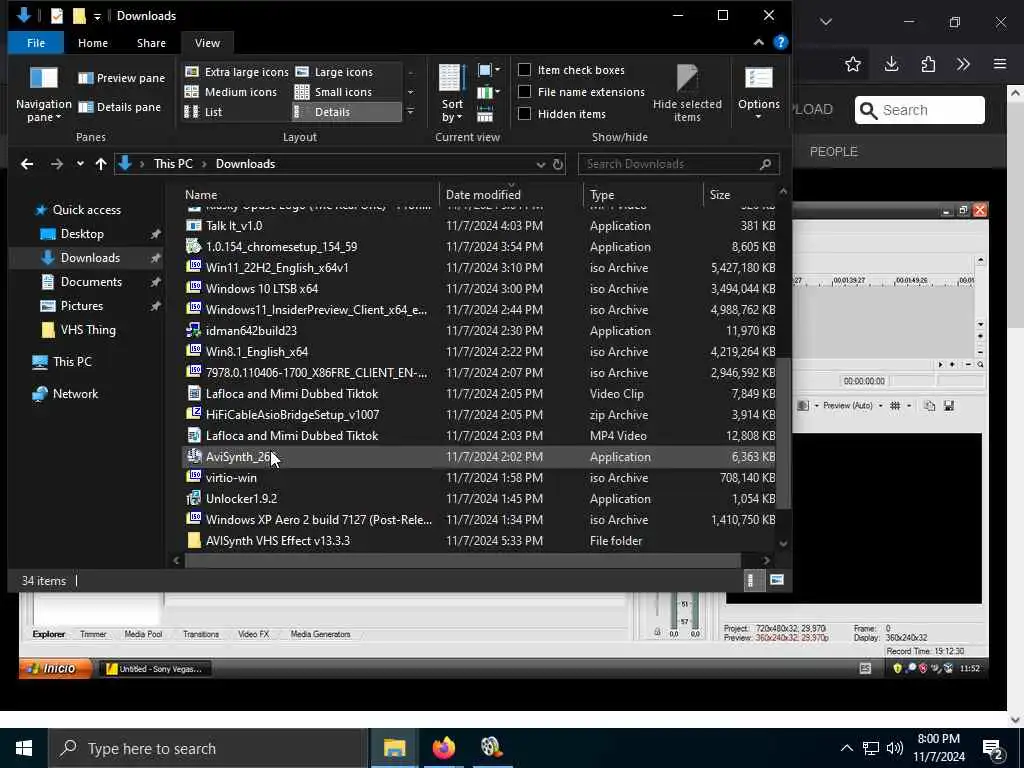Open Firefox downloads icon
1024x768 pixels.
click(x=891, y=64)
